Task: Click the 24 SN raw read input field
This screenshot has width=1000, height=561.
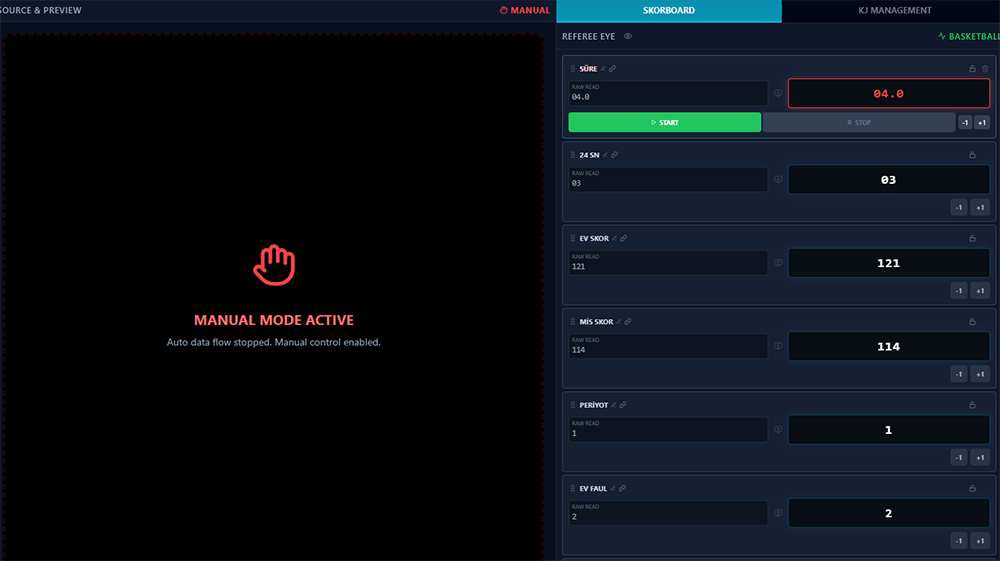Action: 668,179
